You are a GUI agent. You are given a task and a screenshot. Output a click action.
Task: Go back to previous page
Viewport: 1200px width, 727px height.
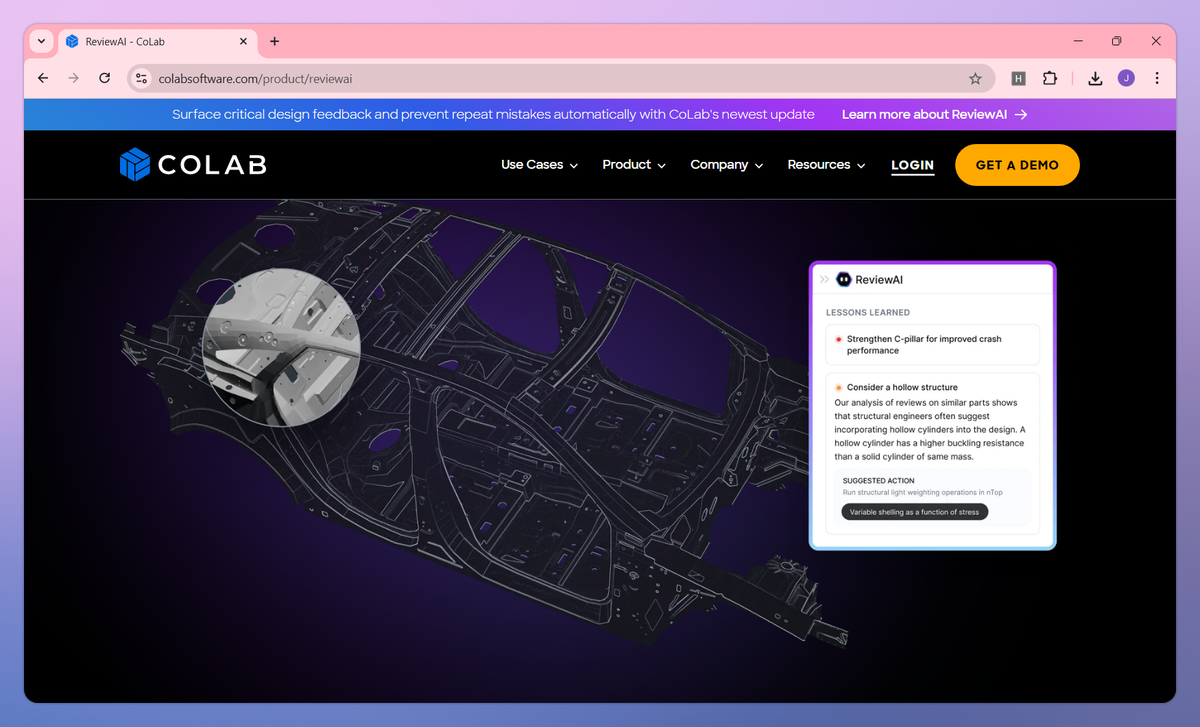pos(43,78)
